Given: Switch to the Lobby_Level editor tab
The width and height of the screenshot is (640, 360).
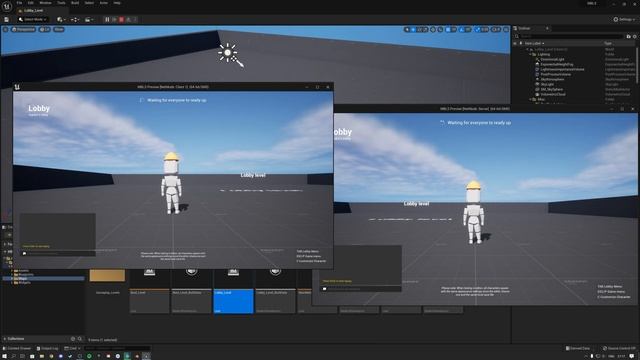Looking at the screenshot, I should coord(33,11).
